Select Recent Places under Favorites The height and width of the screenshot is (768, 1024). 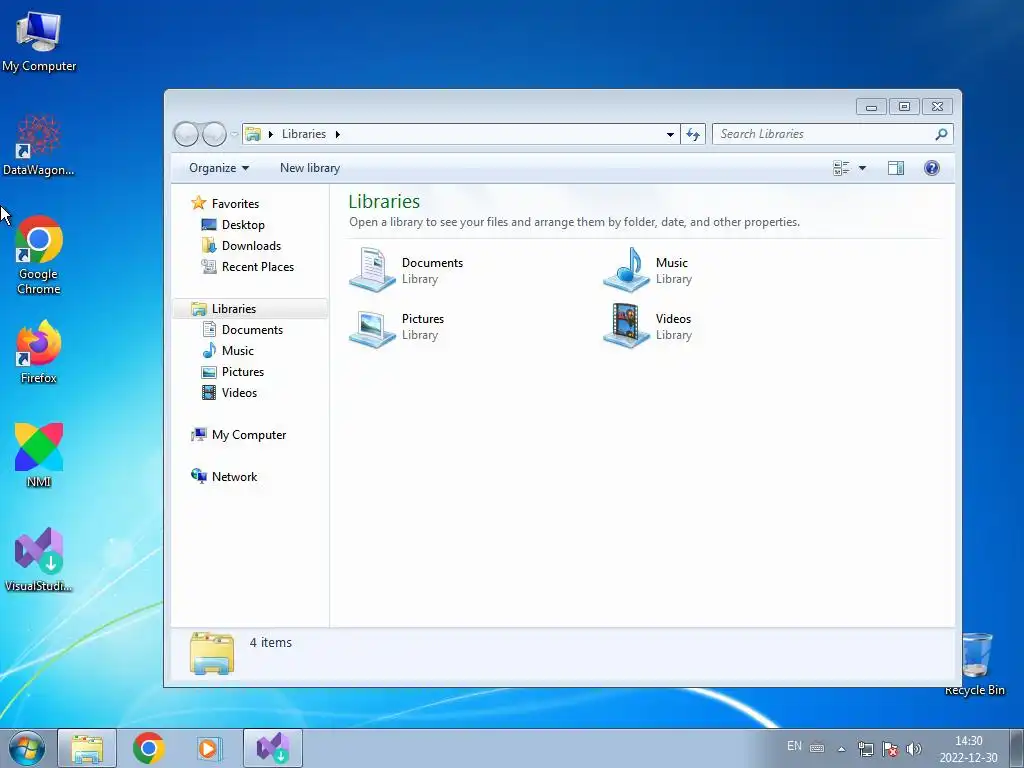[x=258, y=266]
